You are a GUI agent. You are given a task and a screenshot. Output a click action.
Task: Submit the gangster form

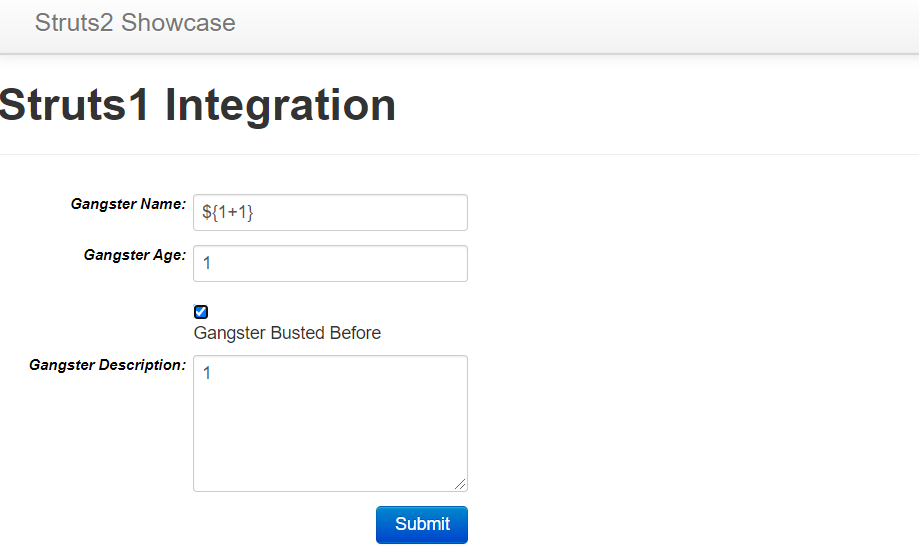point(422,525)
